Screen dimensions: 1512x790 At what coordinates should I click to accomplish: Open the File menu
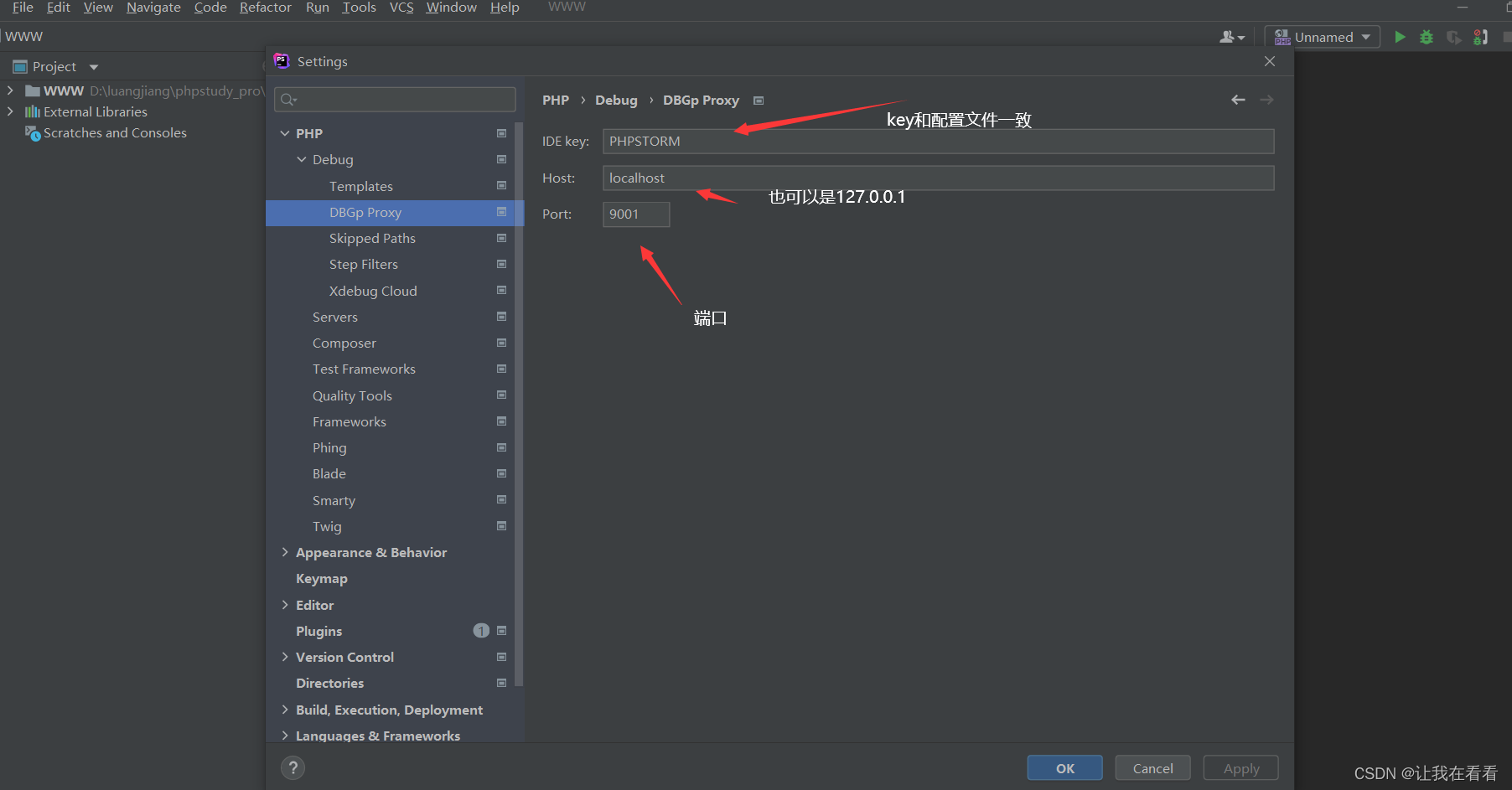[23, 8]
